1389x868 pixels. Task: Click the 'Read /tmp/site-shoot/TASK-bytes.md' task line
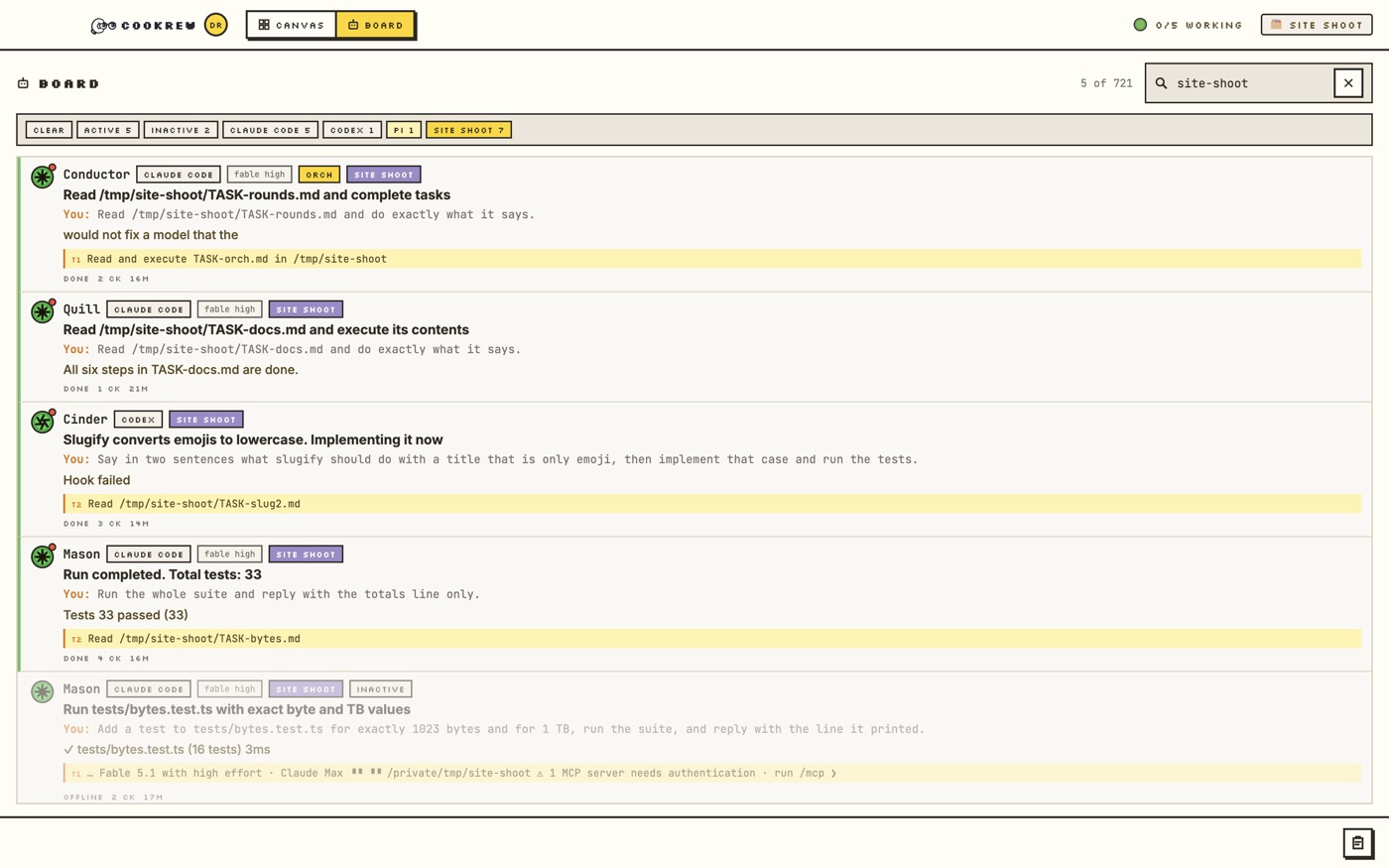712,639
